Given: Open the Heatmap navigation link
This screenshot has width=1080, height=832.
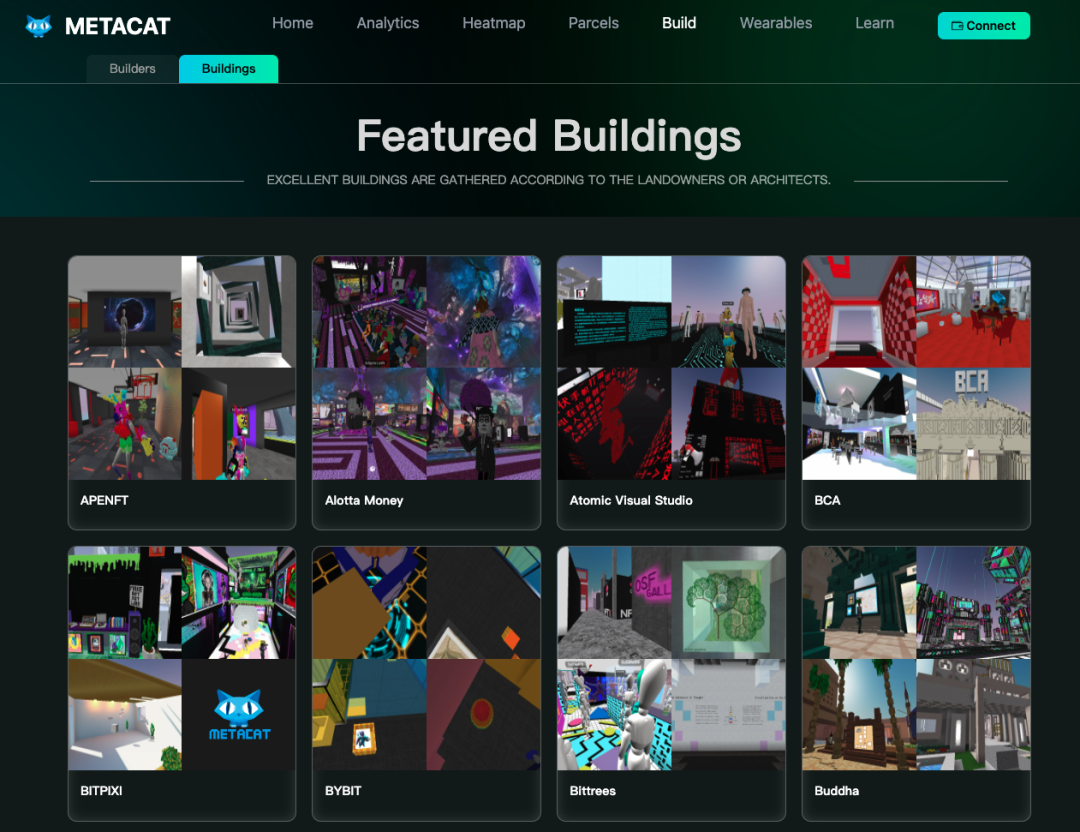Looking at the screenshot, I should [x=494, y=23].
